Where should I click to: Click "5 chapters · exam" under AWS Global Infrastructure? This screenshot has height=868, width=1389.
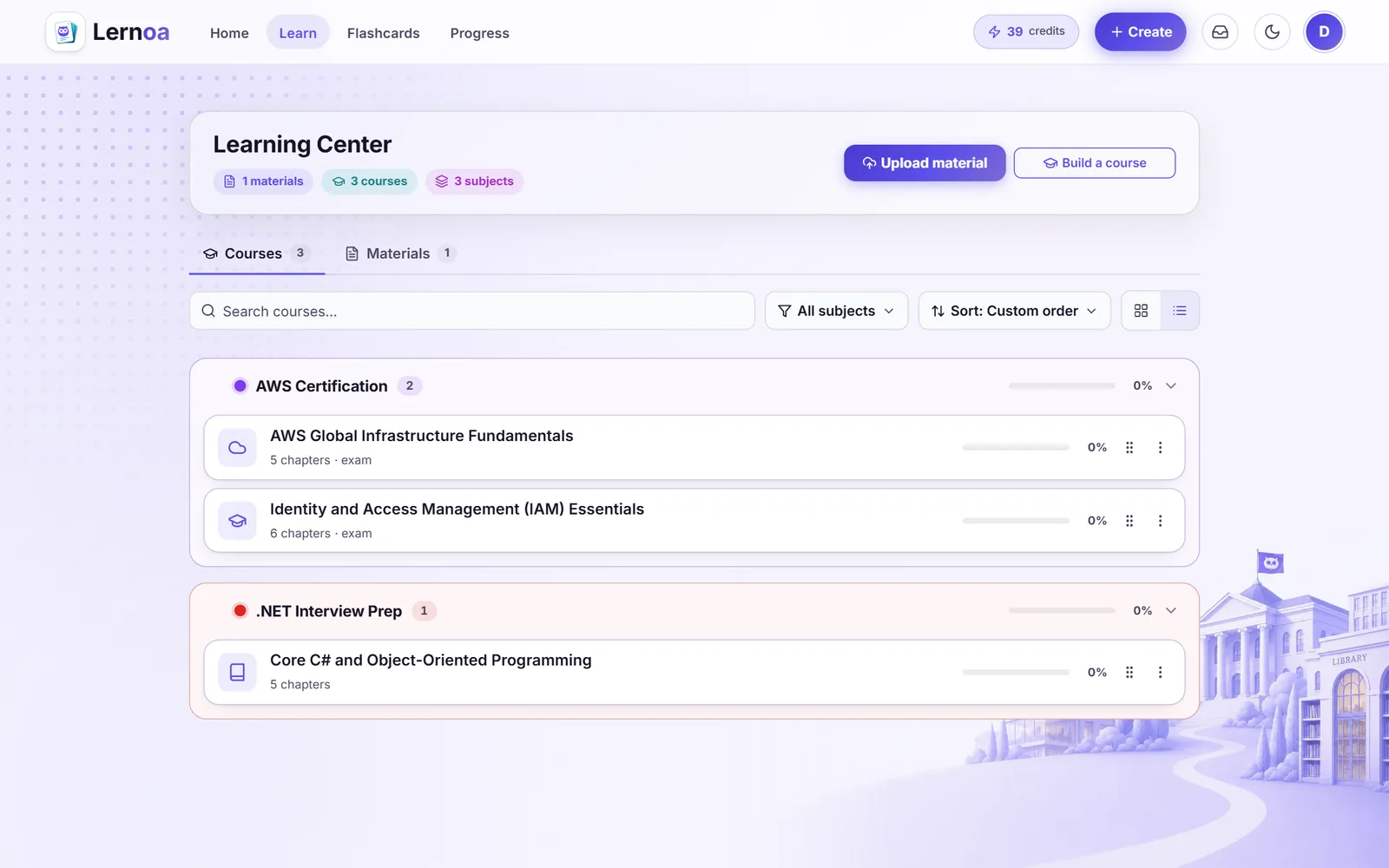pyautogui.click(x=320, y=460)
